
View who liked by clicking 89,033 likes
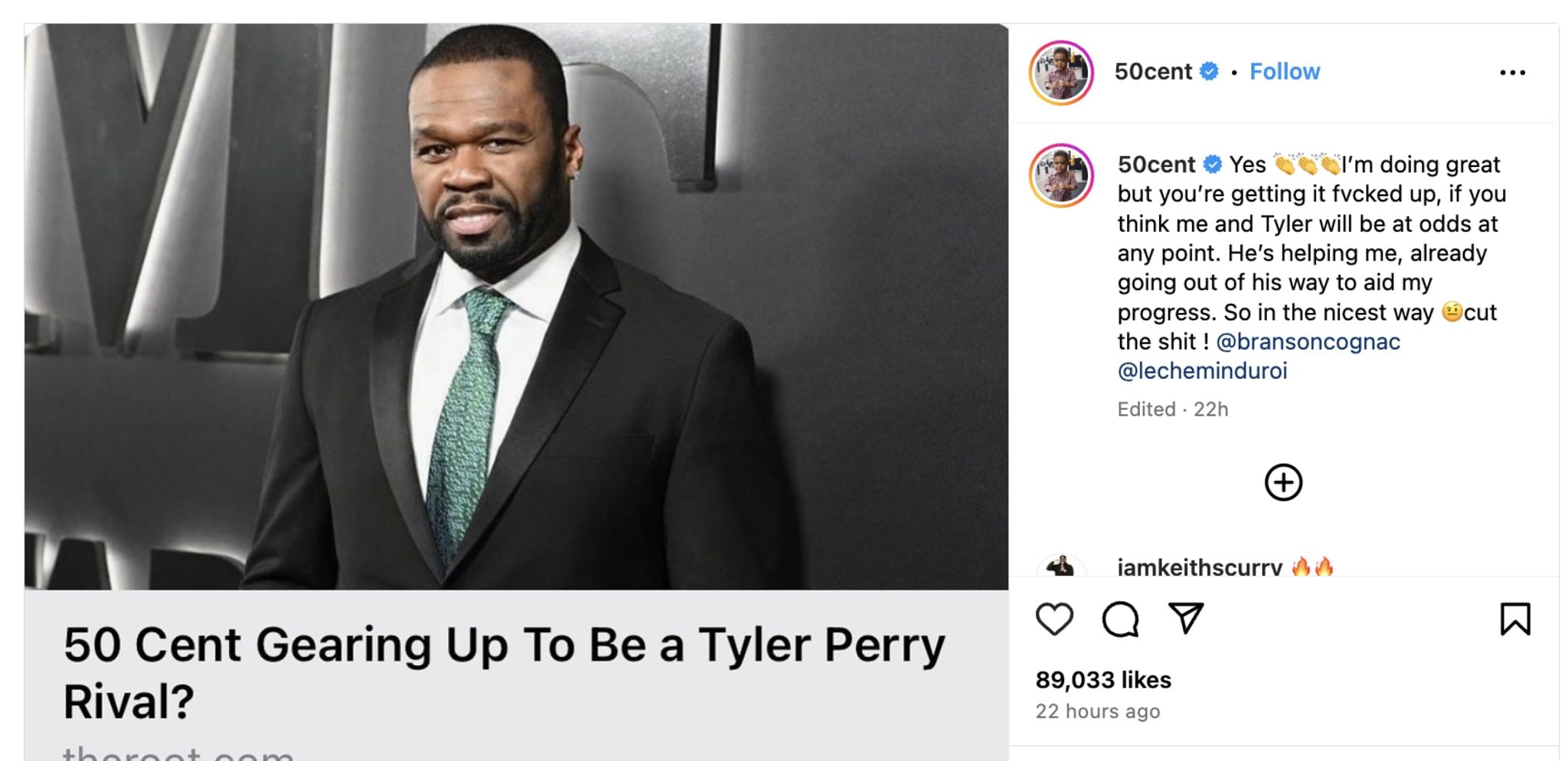(1102, 680)
